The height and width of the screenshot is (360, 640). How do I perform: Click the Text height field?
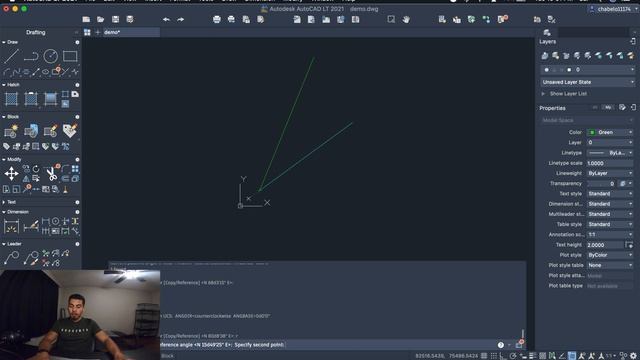606,244
